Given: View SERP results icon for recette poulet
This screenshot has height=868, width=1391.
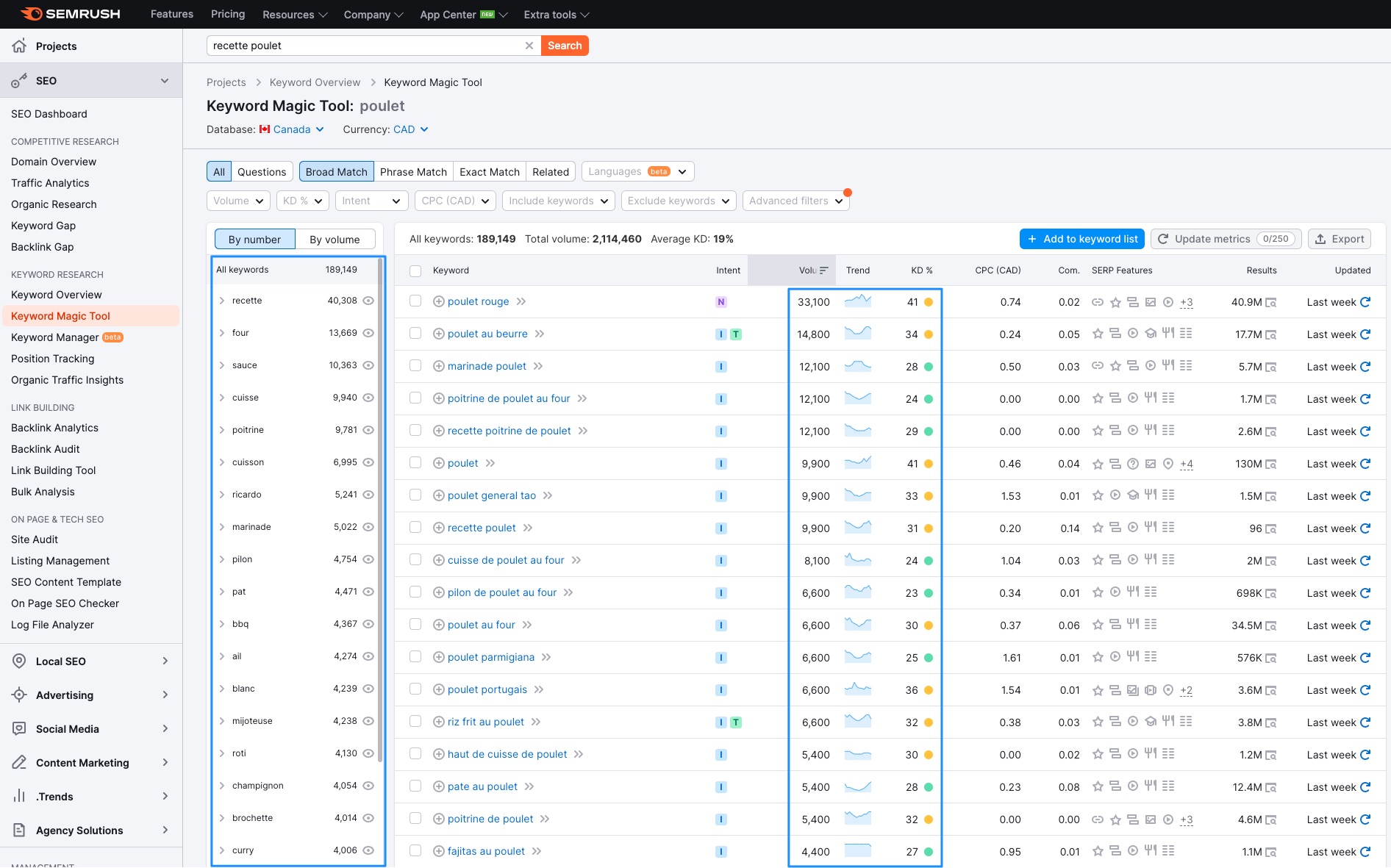Looking at the screenshot, I should click(x=1271, y=528).
